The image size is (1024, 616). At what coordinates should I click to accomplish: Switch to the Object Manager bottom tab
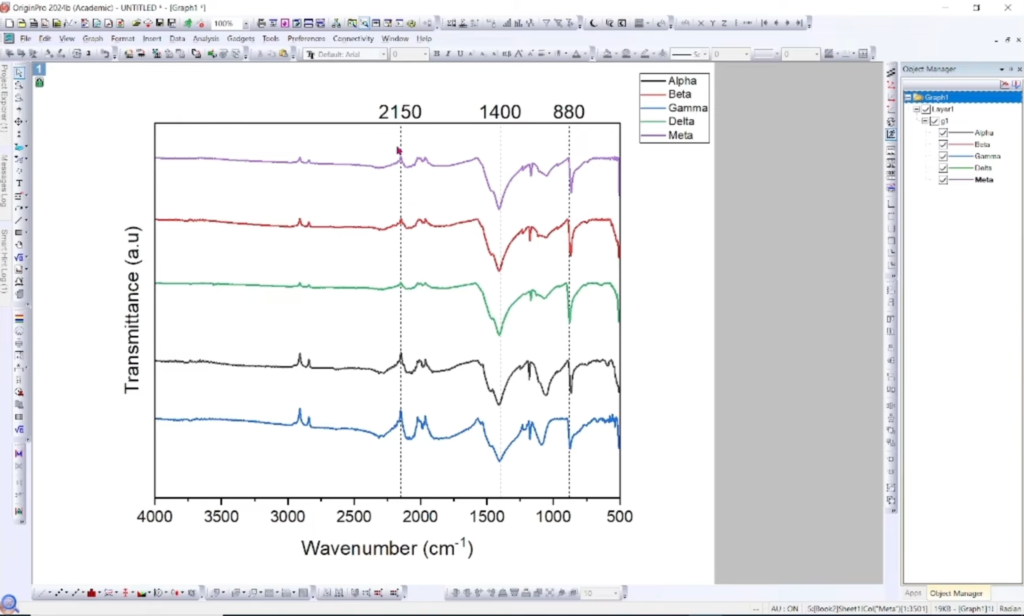[x=956, y=593]
